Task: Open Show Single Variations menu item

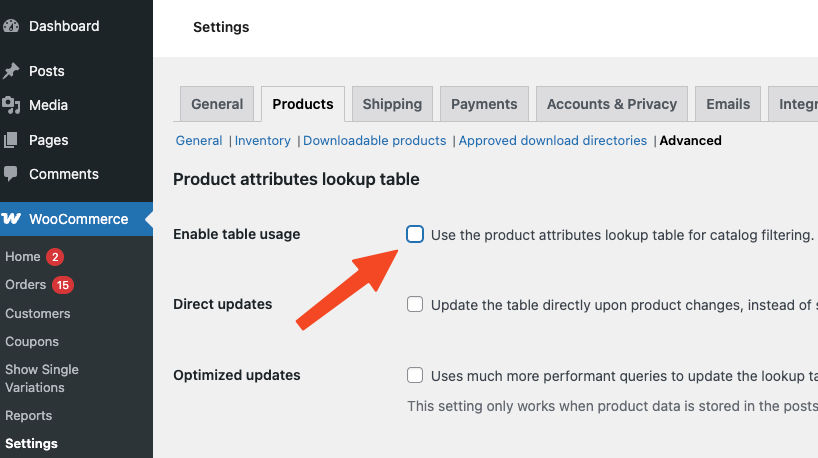Action: point(42,378)
